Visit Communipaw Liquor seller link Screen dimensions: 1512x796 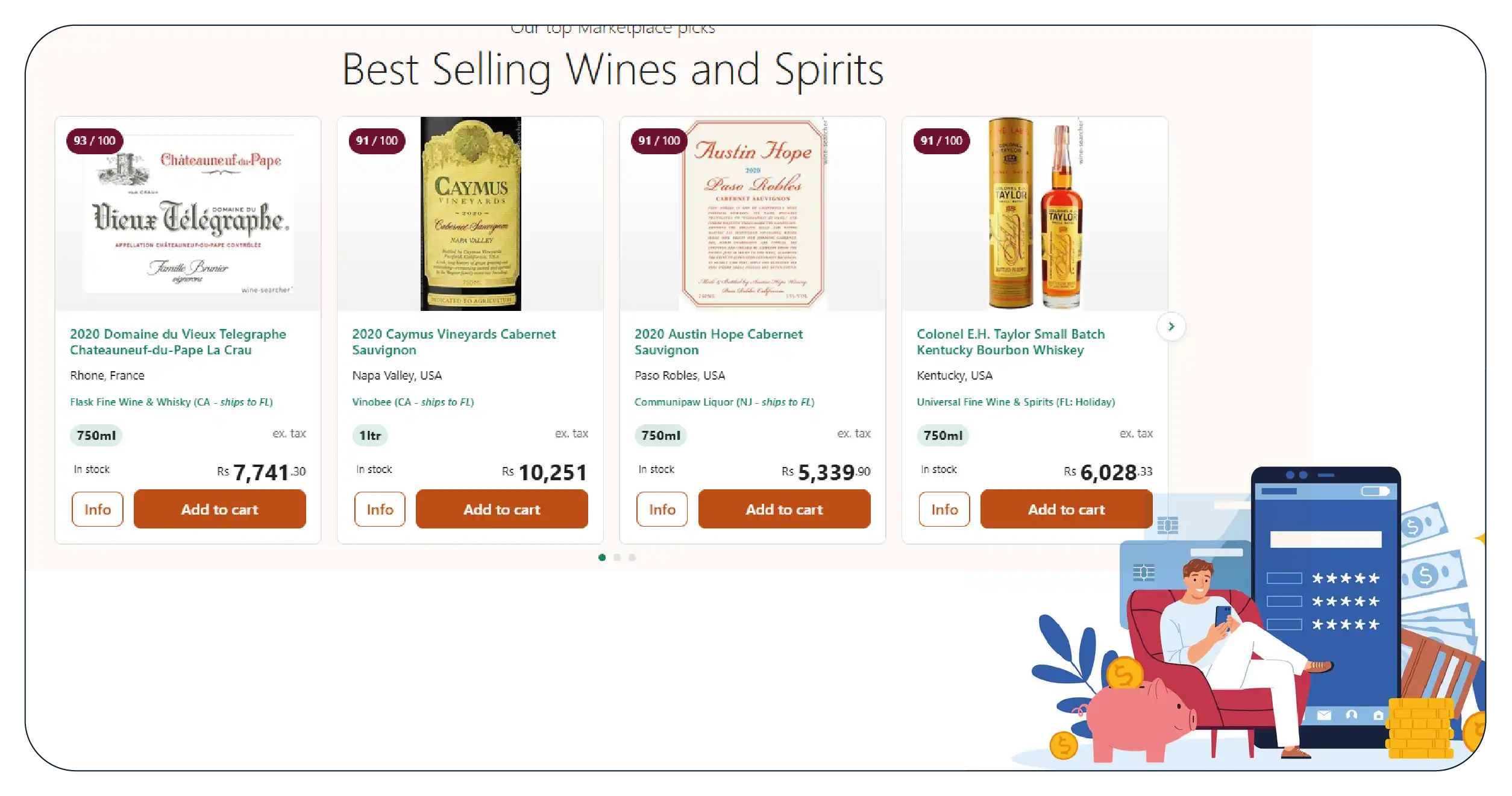pos(724,402)
